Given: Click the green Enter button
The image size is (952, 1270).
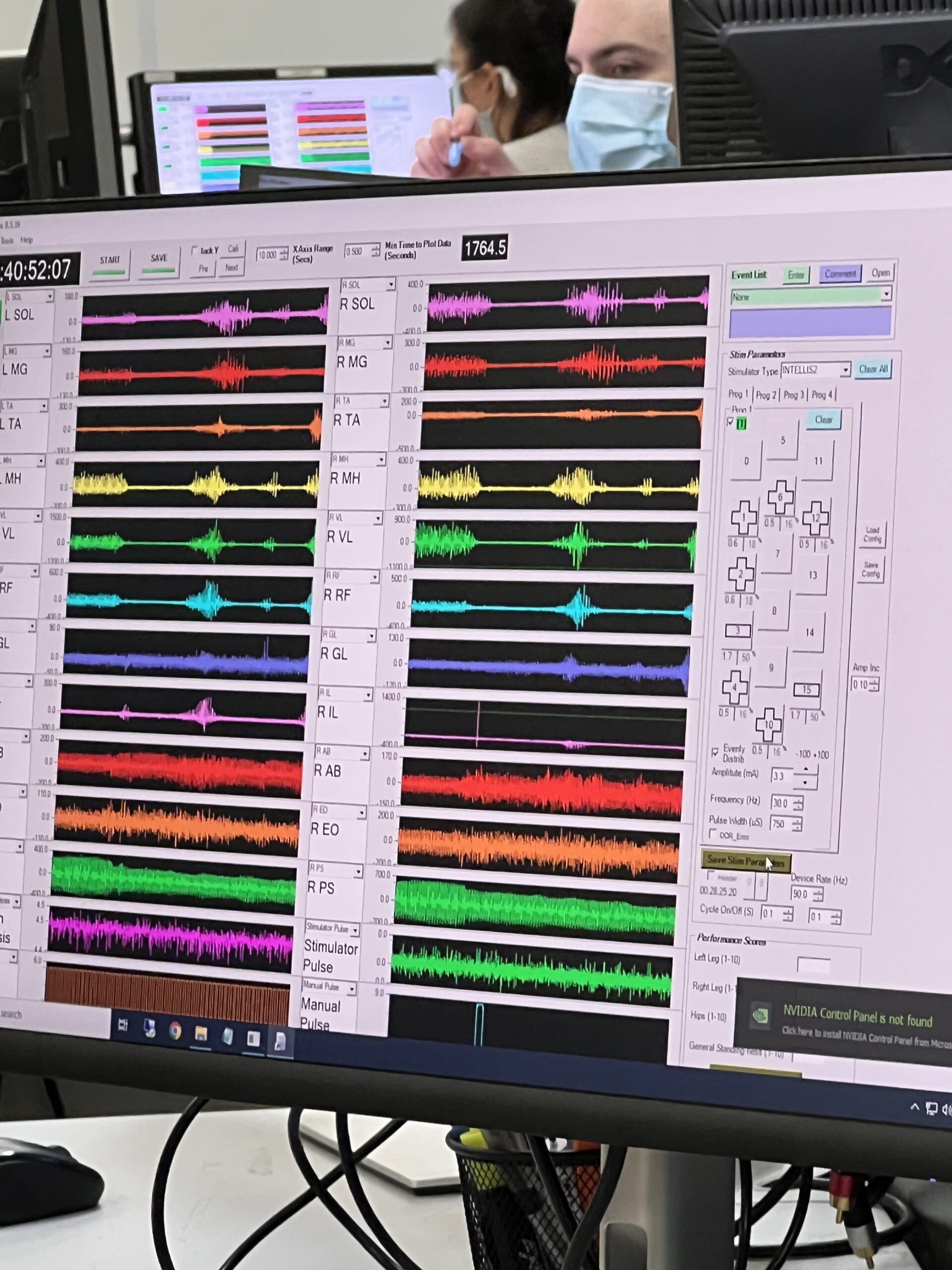Looking at the screenshot, I should point(796,275).
